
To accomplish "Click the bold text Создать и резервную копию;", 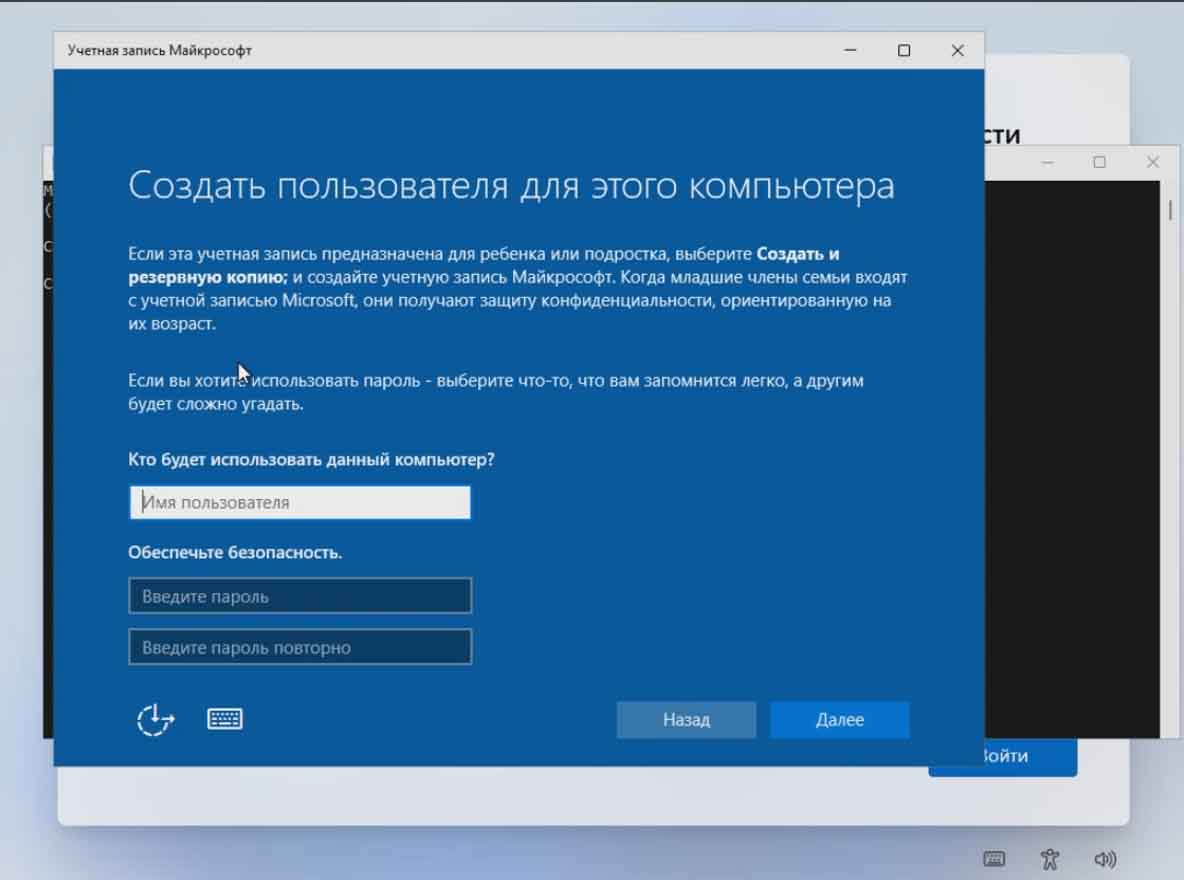I will click(483, 265).
